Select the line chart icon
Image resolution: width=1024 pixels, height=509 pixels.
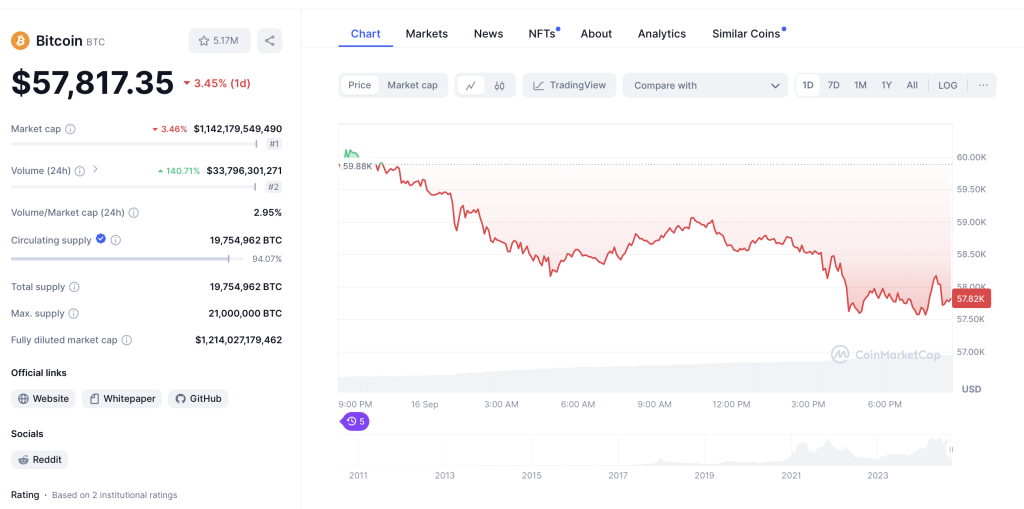point(470,86)
